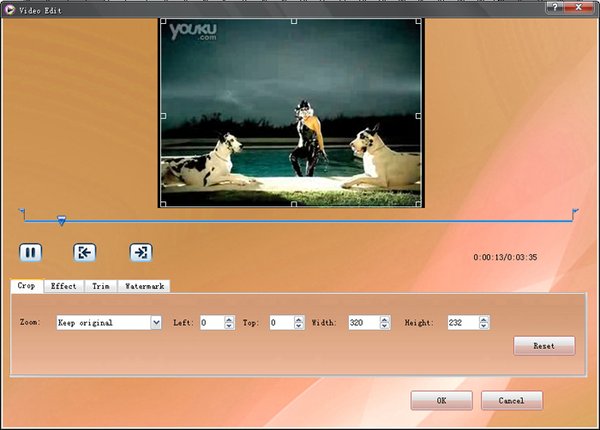Open the Watermark tab

pos(144,286)
